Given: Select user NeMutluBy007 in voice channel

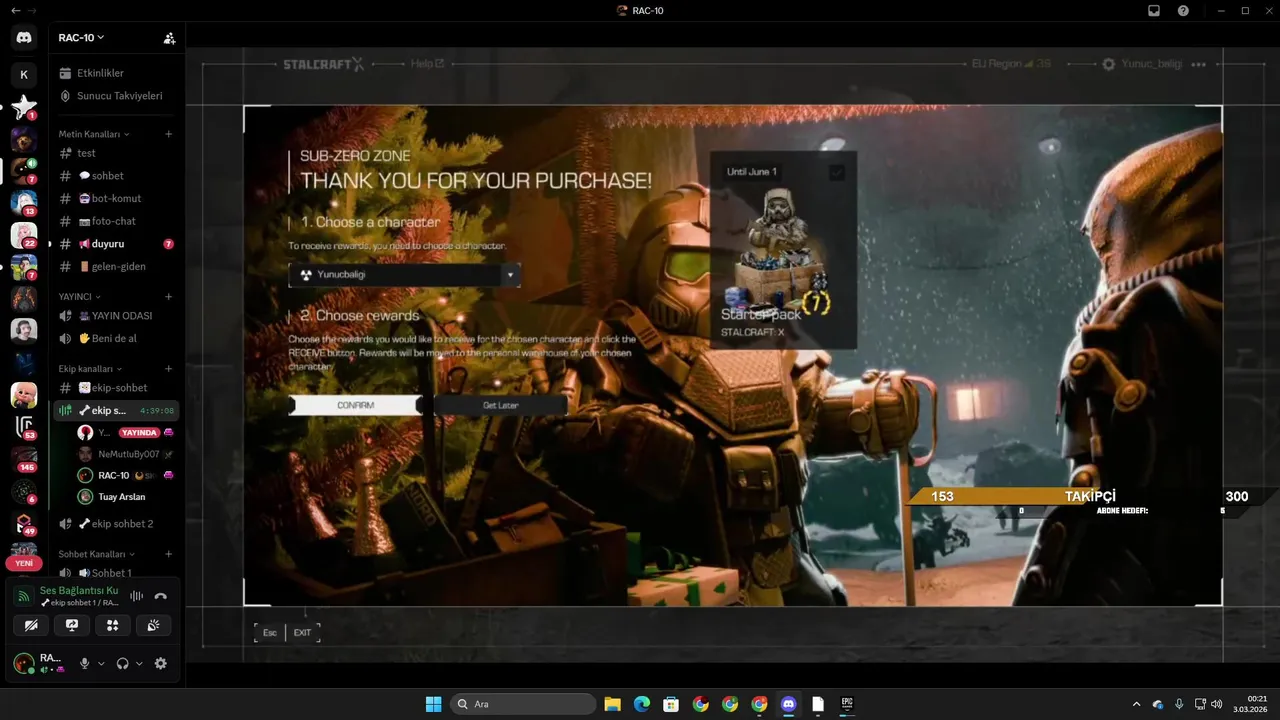Looking at the screenshot, I should (126, 454).
